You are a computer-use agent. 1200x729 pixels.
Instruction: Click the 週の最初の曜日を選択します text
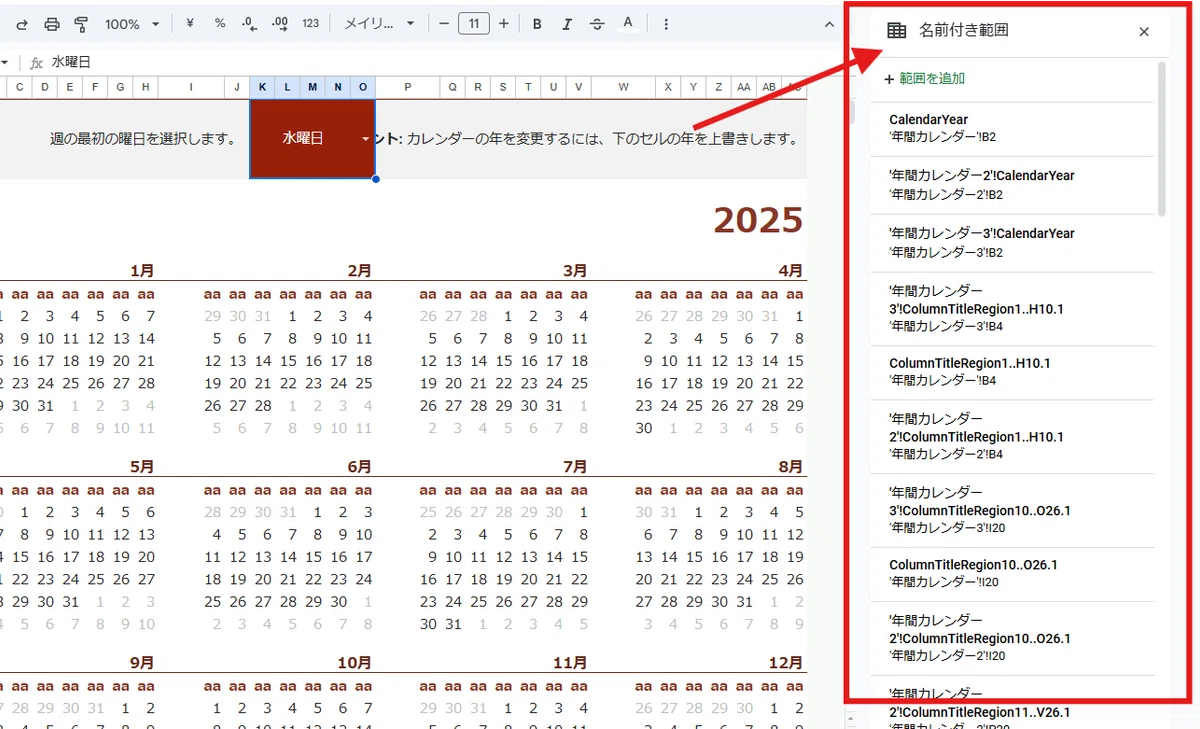143,138
